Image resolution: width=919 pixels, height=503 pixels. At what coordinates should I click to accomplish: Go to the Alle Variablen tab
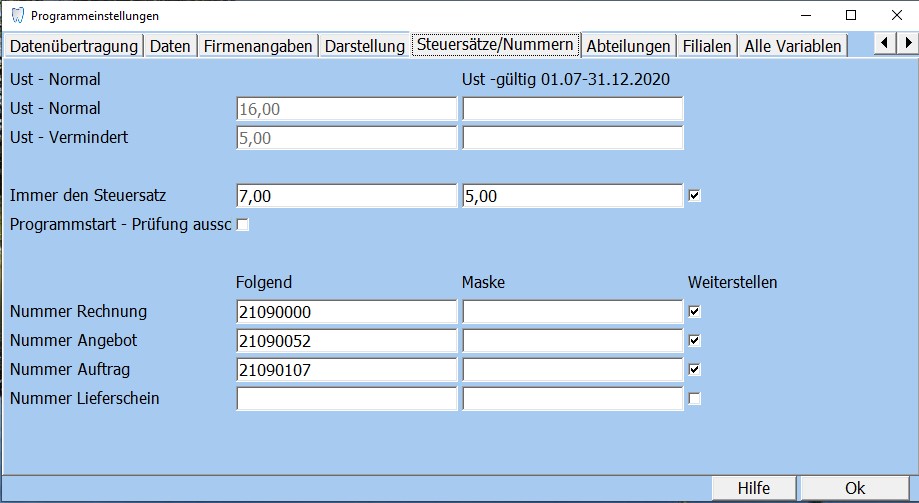[793, 46]
